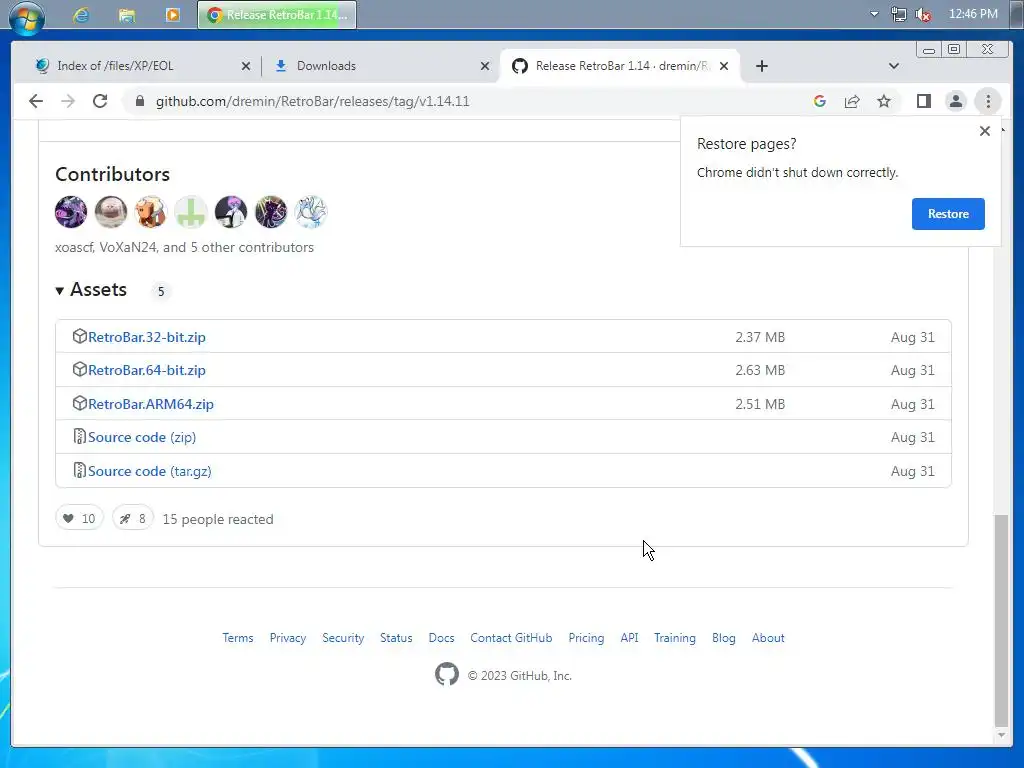The width and height of the screenshot is (1024, 768).
Task: Download RetroBar.64-bit.zip
Action: tap(147, 370)
